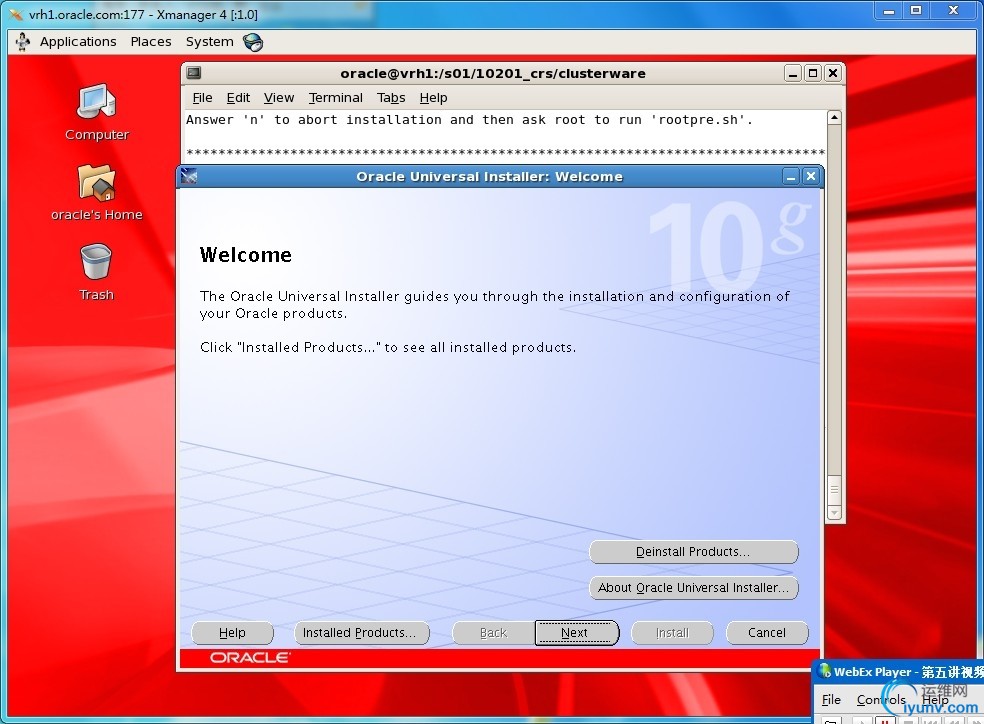Screen dimensions: 984x724
Task: Click the Cancel button
Action: point(766,632)
